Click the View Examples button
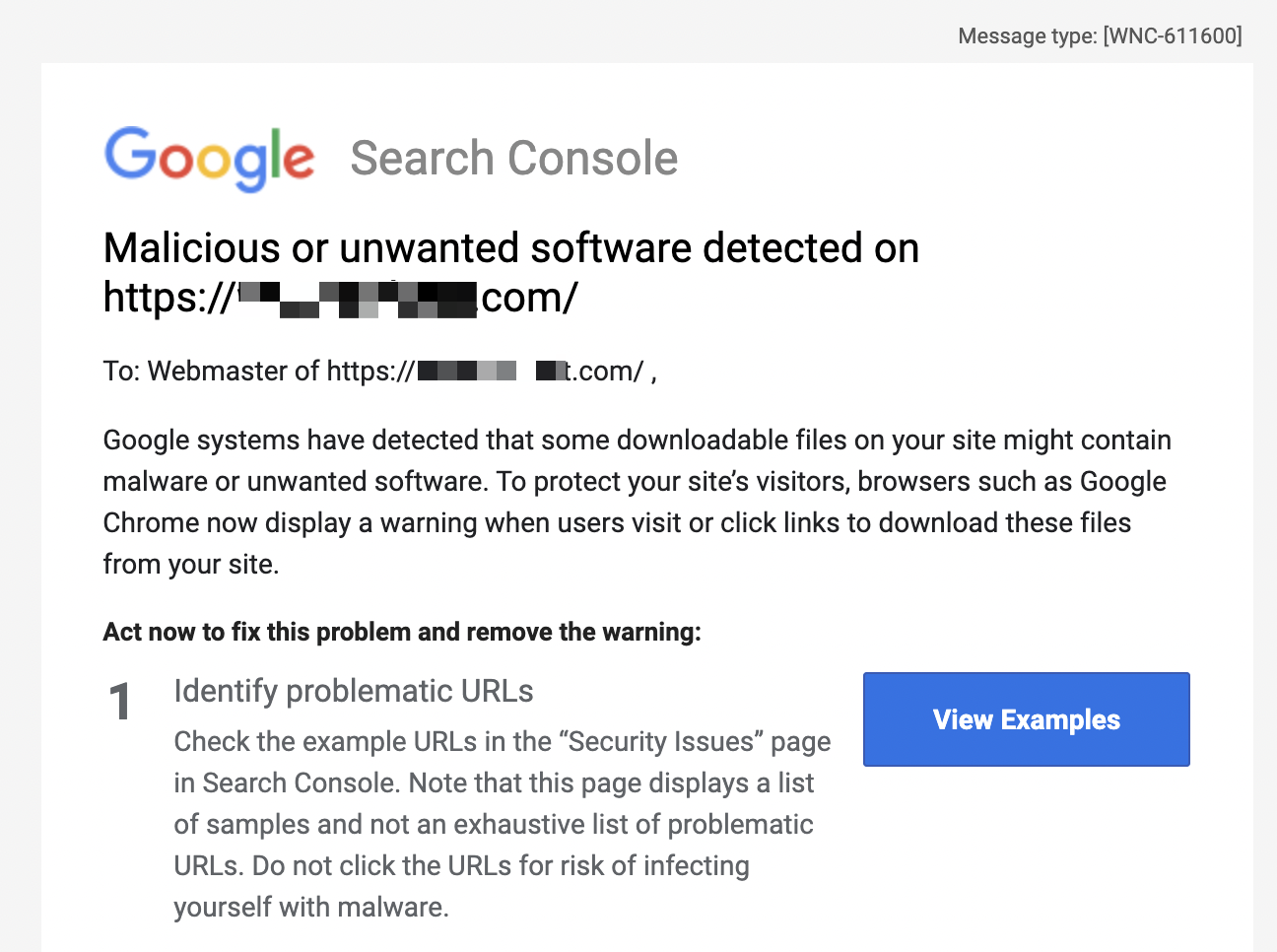 pyautogui.click(x=1026, y=719)
